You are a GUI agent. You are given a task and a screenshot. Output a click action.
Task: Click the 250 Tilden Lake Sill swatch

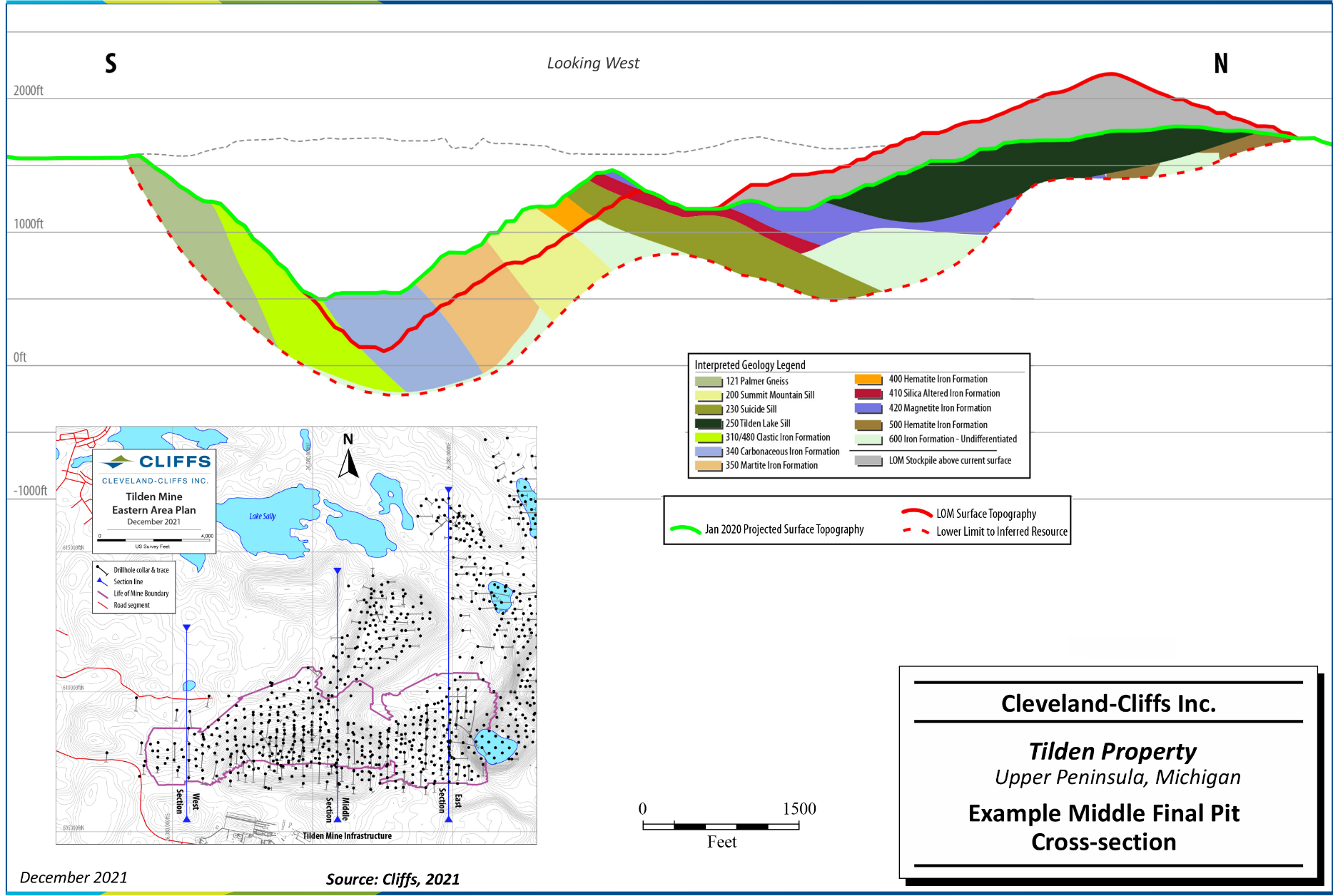708,424
